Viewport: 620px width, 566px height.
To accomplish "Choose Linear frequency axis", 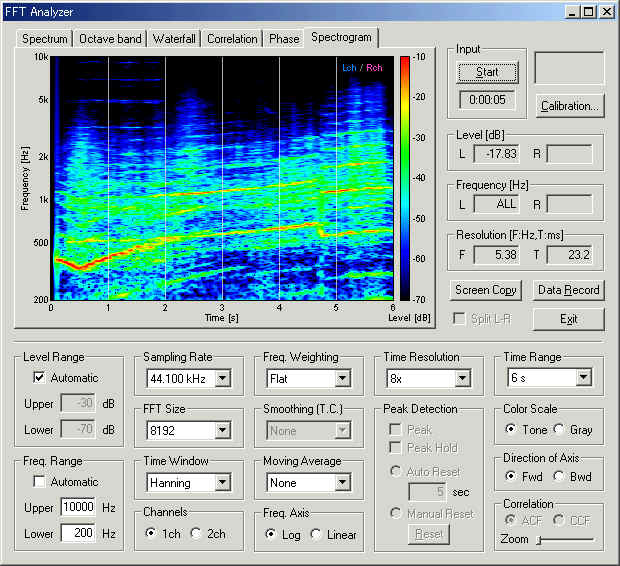I will pos(316,534).
